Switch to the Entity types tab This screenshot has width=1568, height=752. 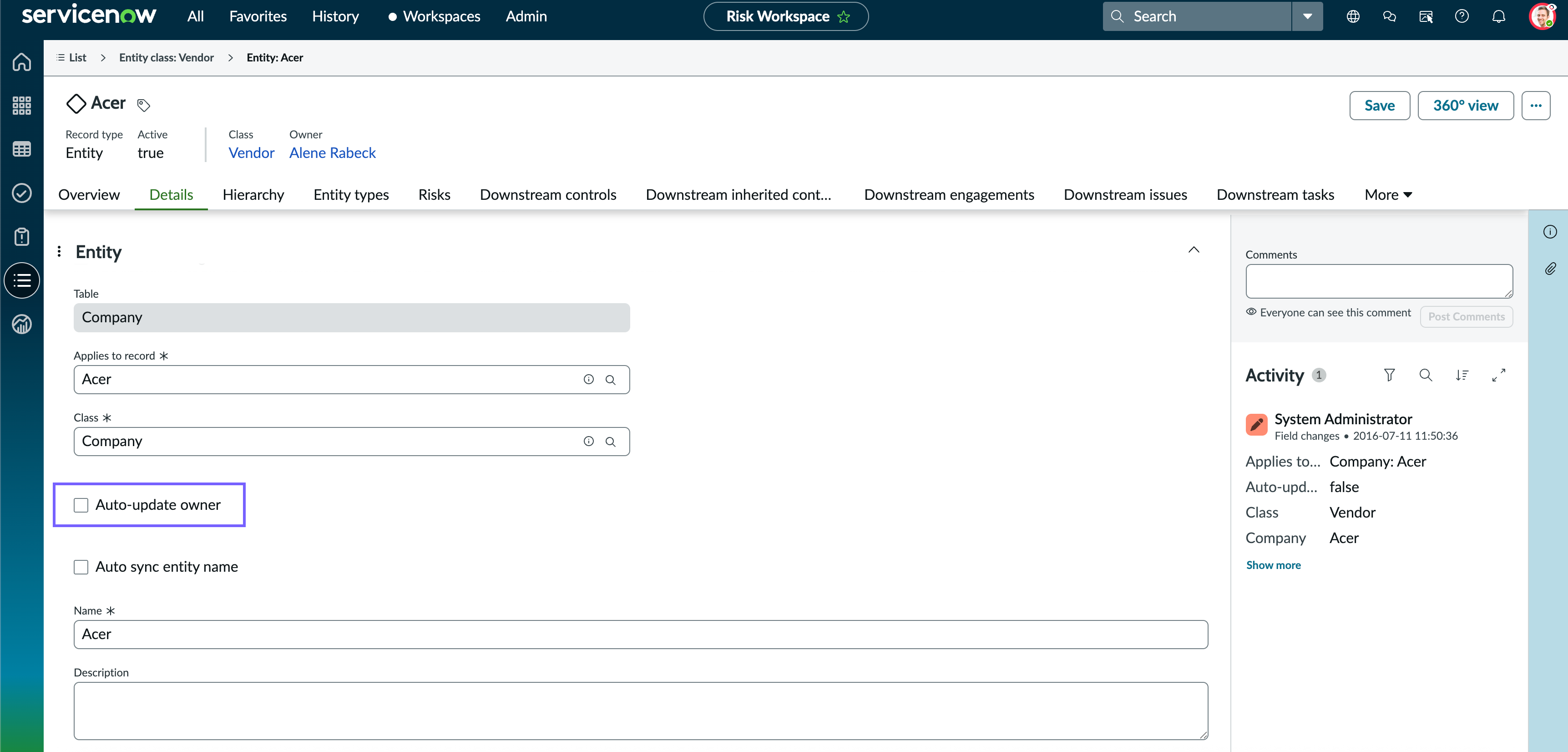click(x=351, y=195)
